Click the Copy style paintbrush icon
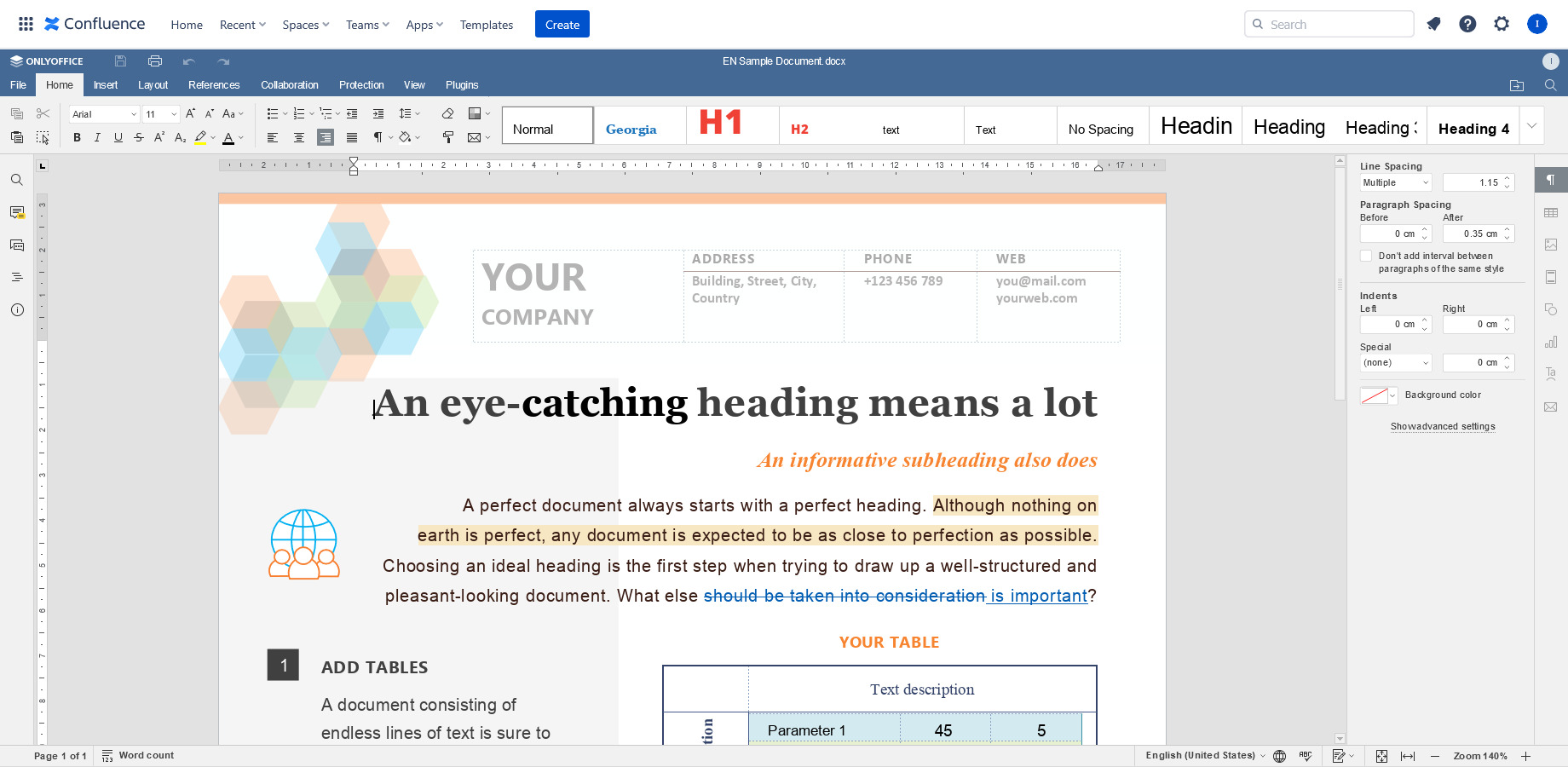This screenshot has height=767, width=1568. click(x=448, y=137)
